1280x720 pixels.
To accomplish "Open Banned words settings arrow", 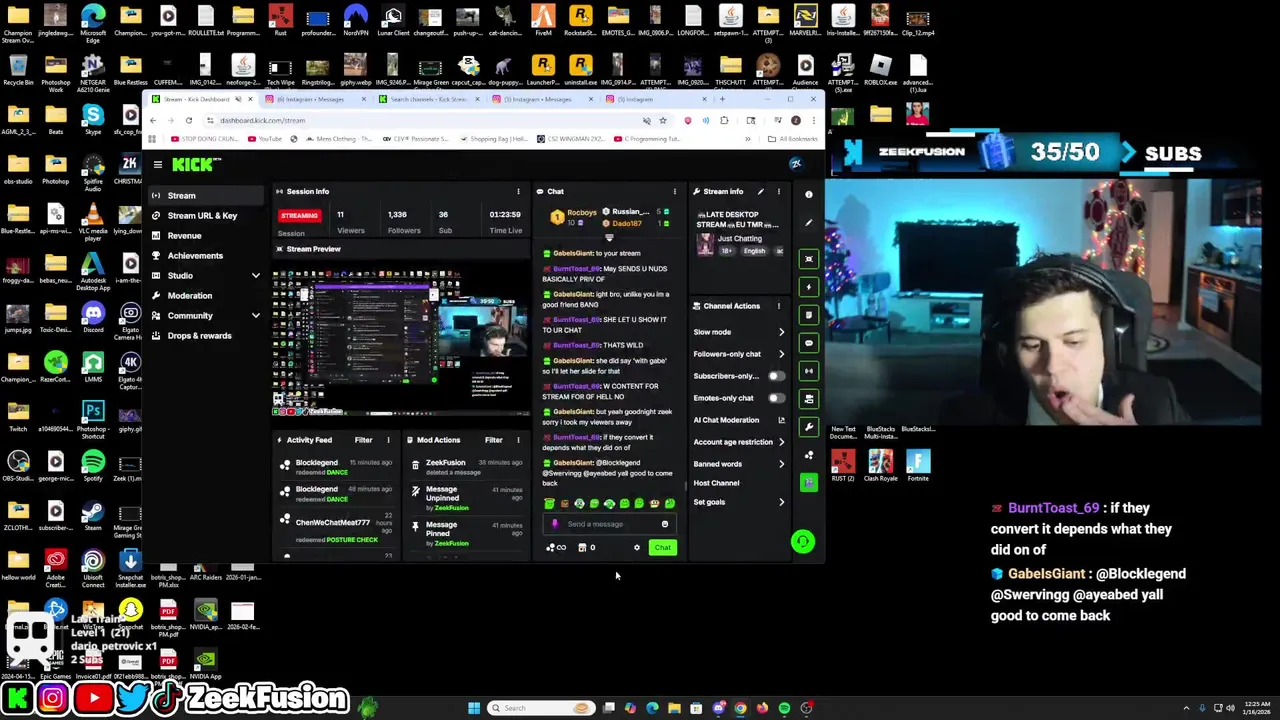I will point(781,464).
